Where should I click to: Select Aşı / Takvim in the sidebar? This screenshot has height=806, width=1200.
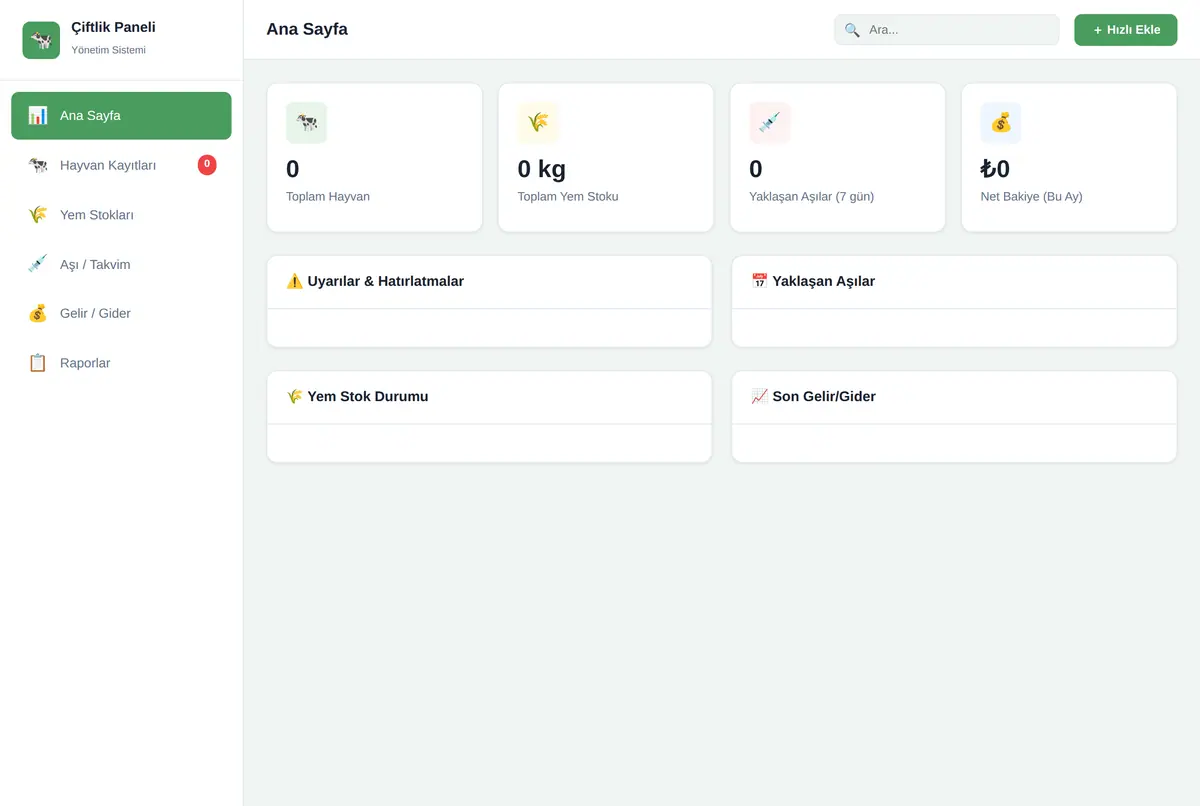pyautogui.click(x=121, y=264)
